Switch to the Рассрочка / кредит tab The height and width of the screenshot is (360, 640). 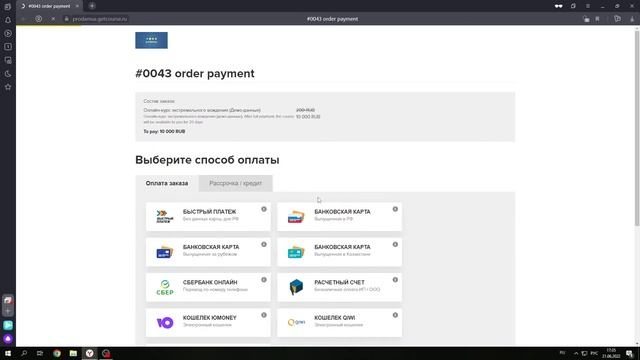(x=236, y=183)
